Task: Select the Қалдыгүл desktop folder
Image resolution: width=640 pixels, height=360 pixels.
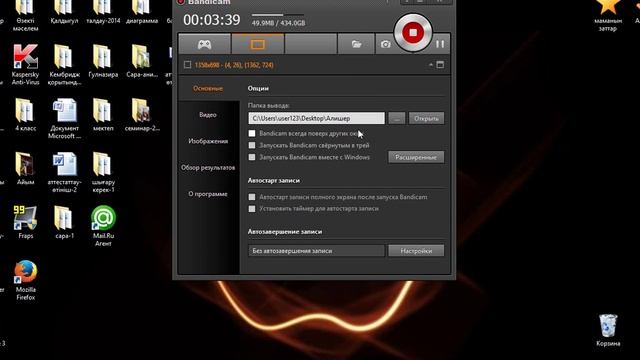Action: tap(64, 12)
